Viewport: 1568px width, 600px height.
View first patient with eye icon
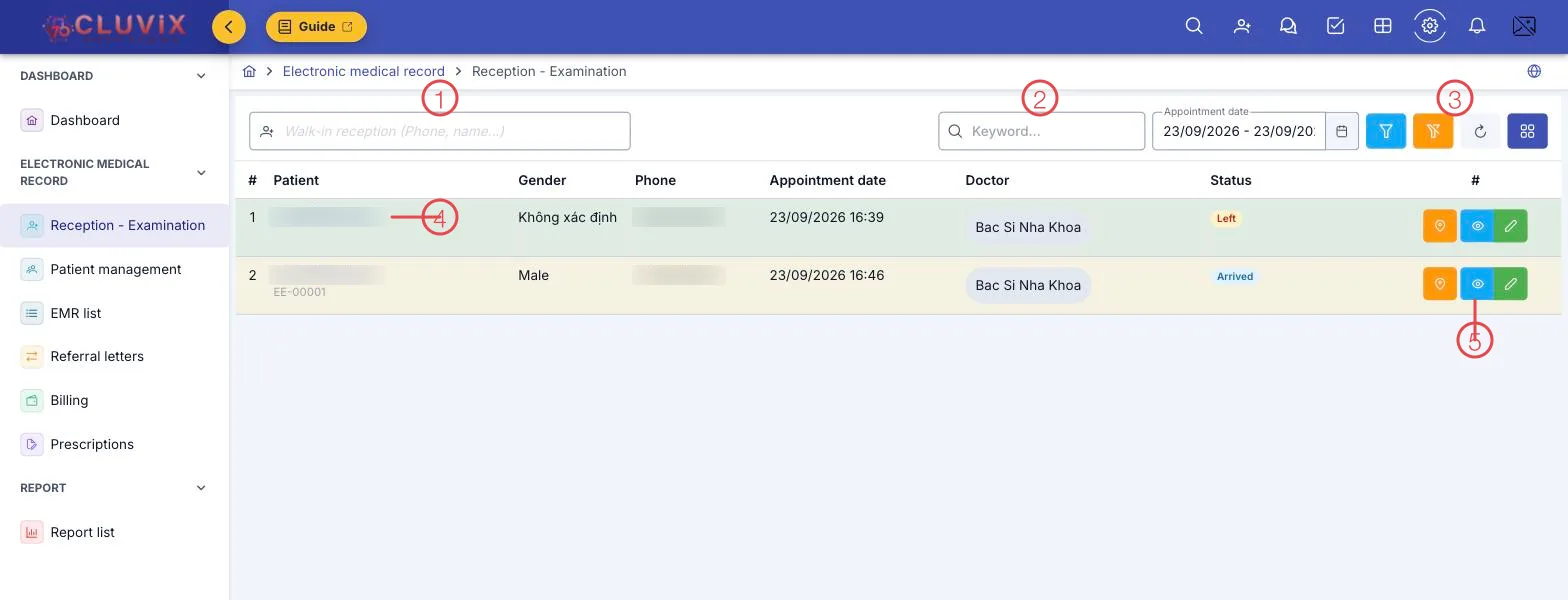pyautogui.click(x=1477, y=226)
